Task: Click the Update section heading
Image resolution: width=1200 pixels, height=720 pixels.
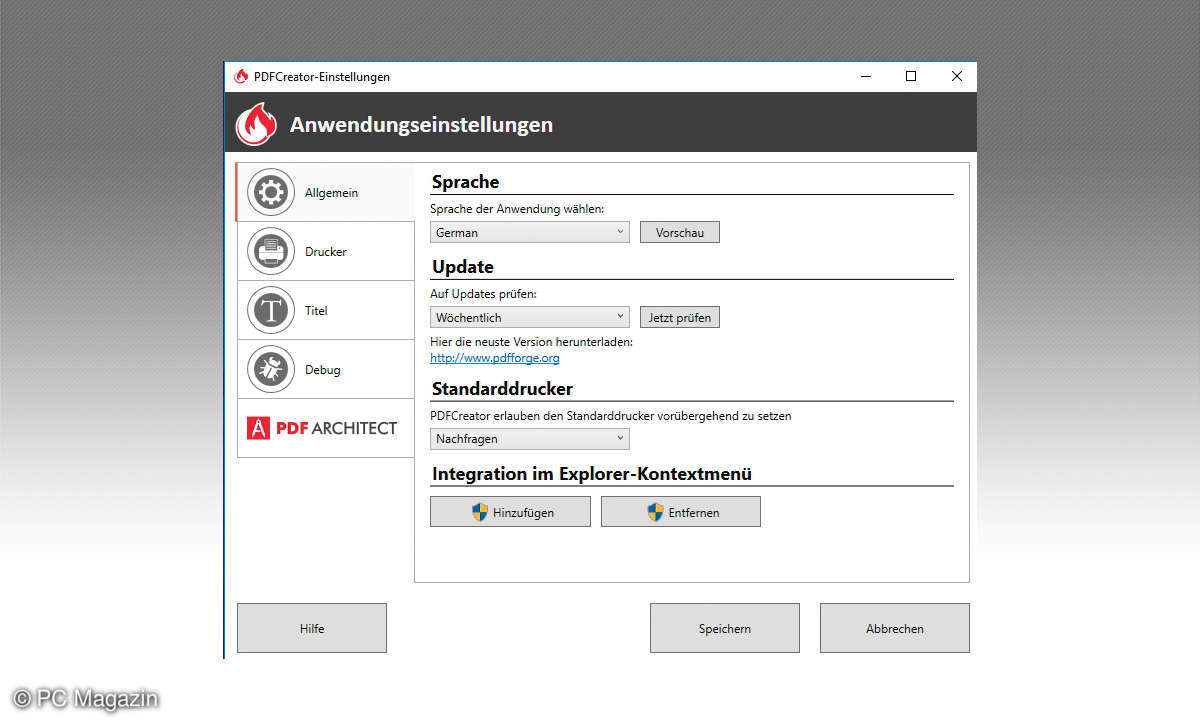Action: coord(463,267)
